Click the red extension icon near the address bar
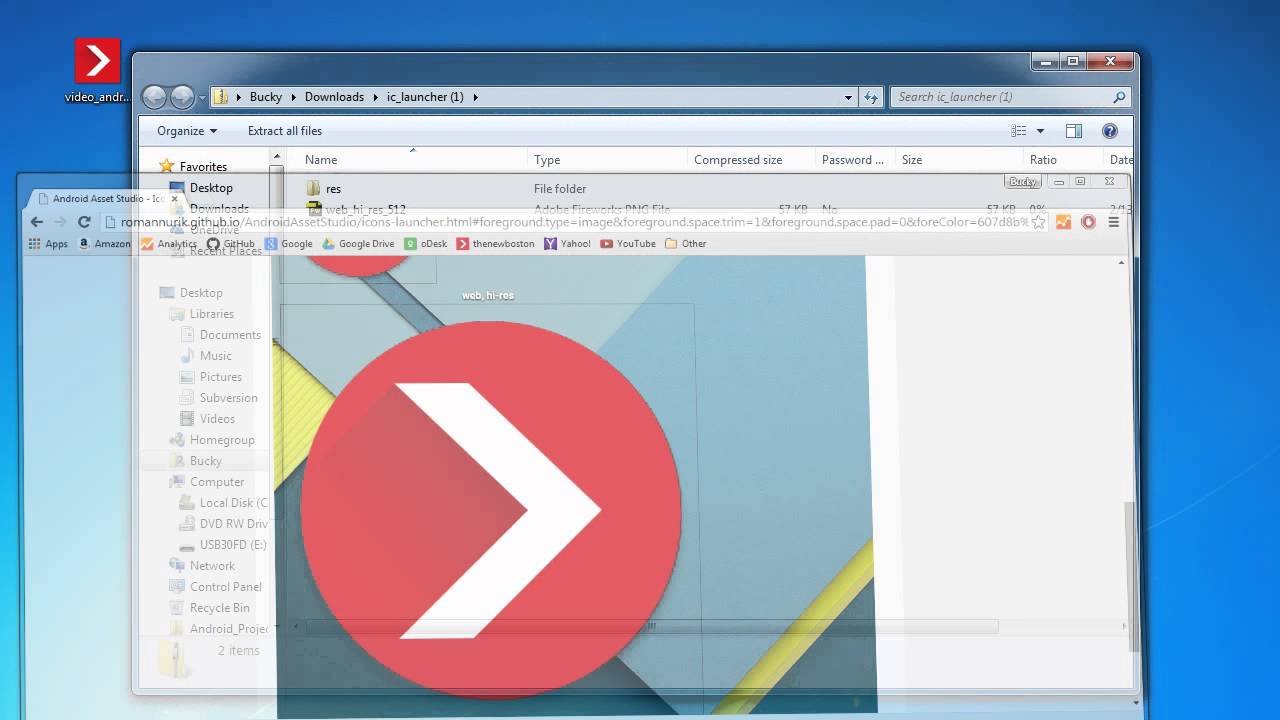The width and height of the screenshot is (1280, 720). click(1088, 222)
